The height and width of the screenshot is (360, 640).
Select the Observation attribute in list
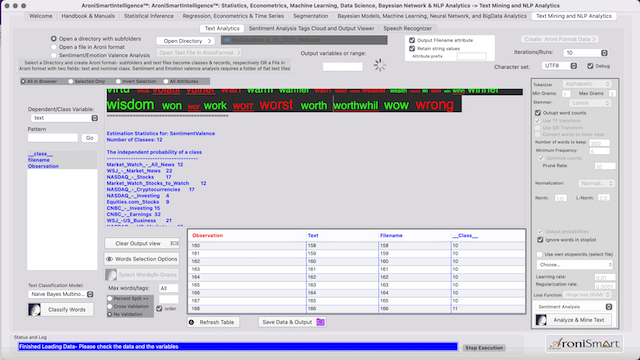[x=43, y=166]
